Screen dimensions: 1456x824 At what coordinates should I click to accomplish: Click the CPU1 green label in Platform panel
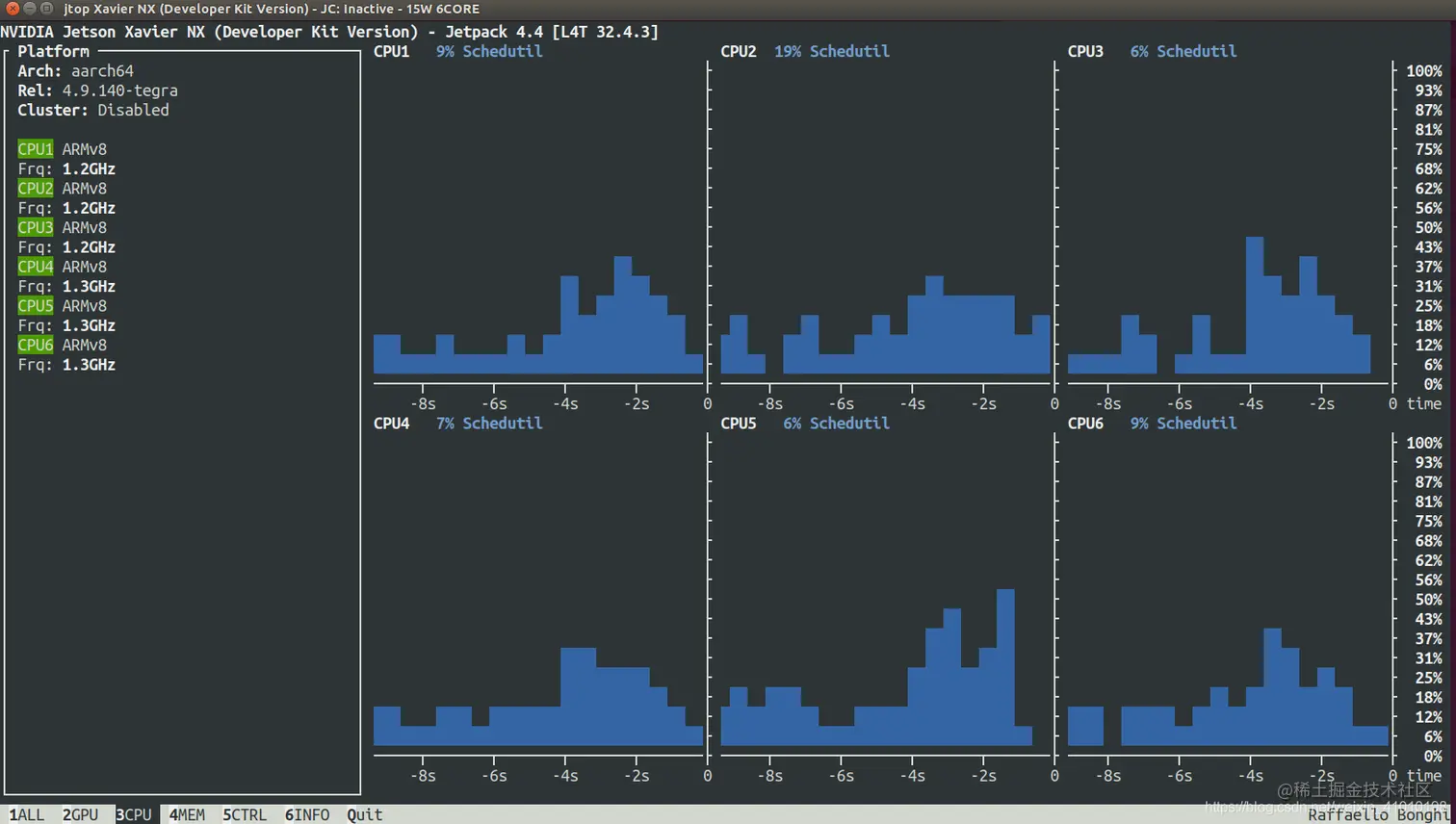tap(36, 149)
